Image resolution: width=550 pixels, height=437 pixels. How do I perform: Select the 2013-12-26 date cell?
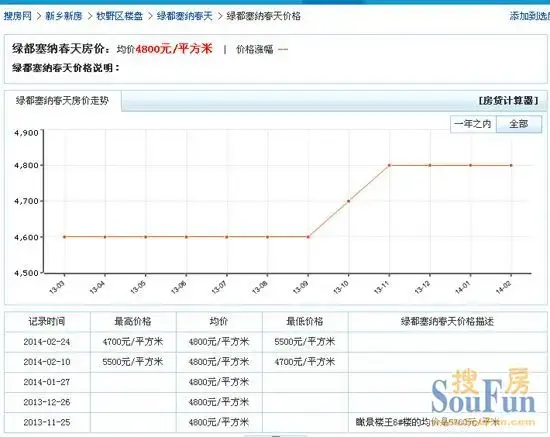point(47,402)
